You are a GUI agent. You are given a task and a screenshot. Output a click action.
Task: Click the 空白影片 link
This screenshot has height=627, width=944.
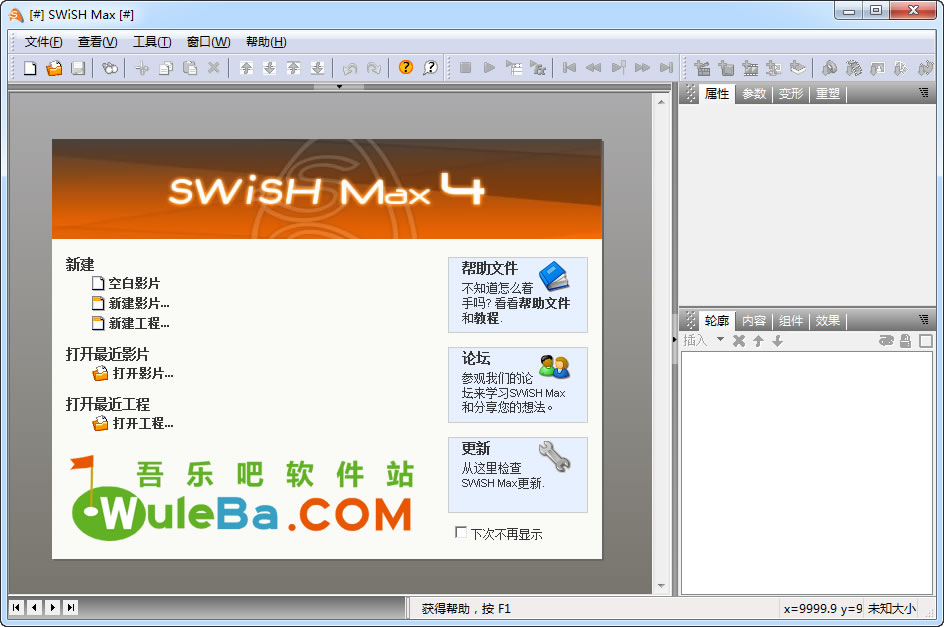134,283
